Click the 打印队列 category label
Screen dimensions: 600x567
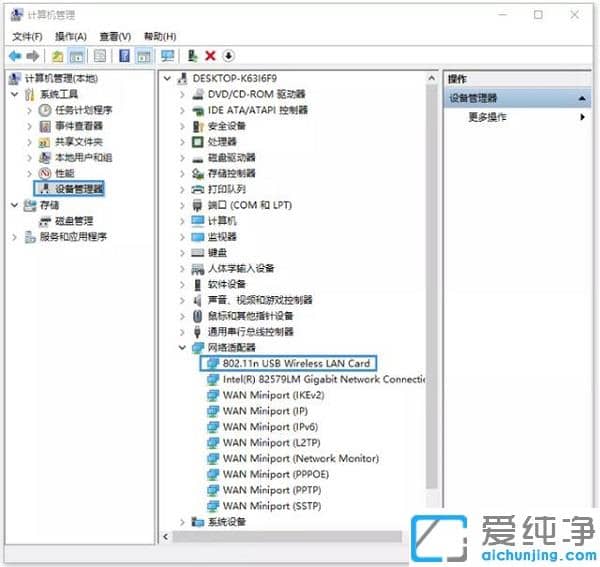tap(227, 189)
